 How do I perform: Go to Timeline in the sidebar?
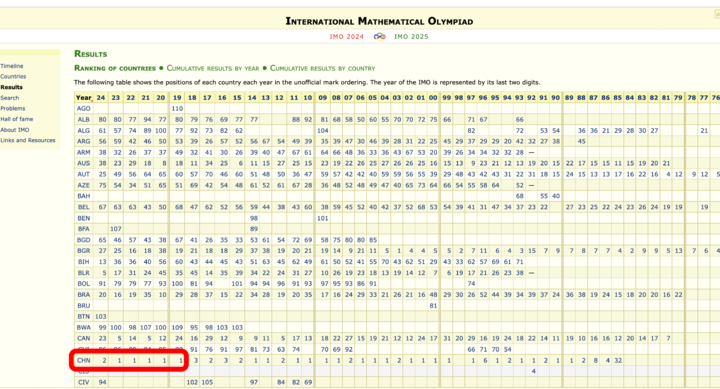click(11, 66)
